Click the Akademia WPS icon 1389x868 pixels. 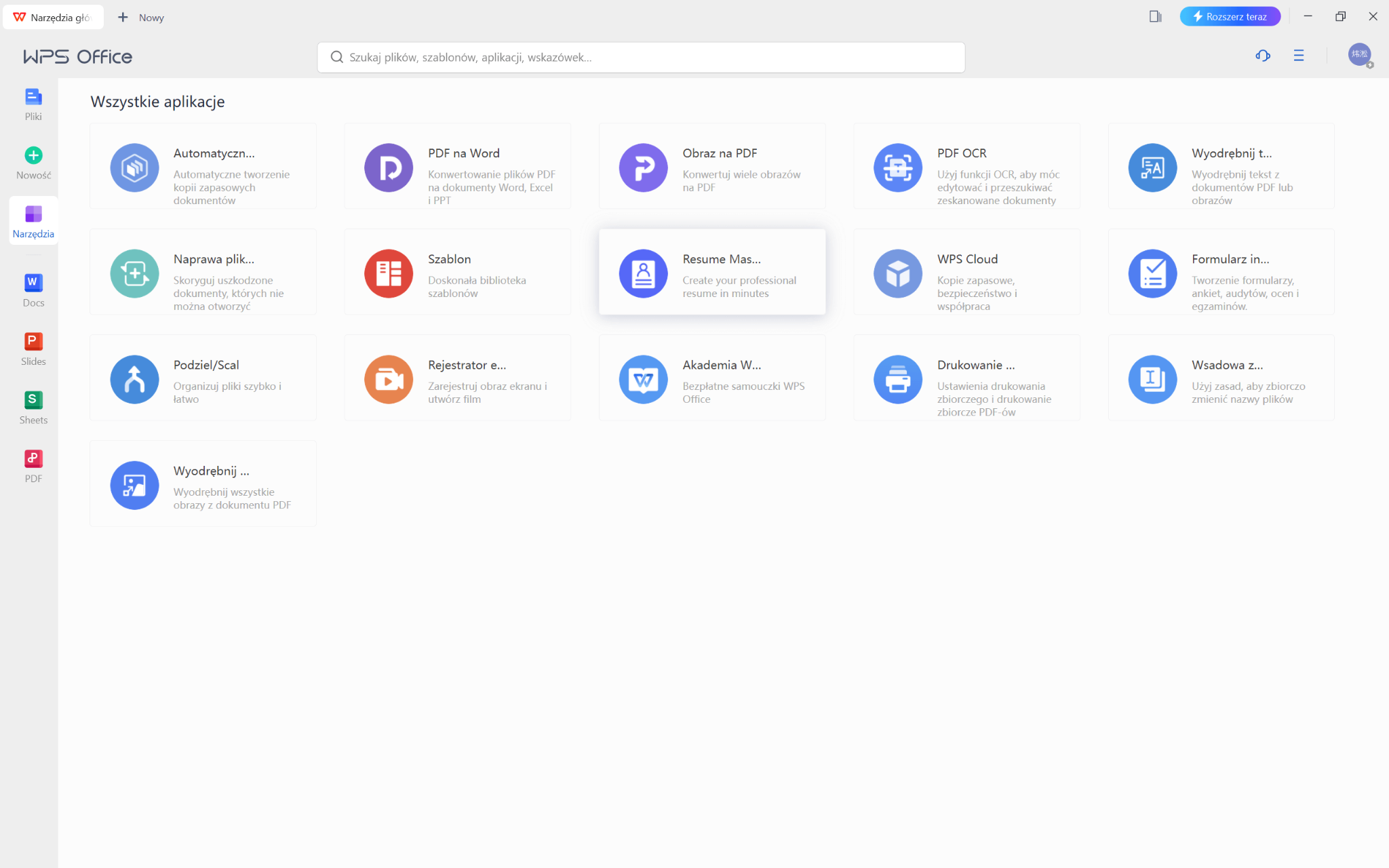(x=643, y=379)
